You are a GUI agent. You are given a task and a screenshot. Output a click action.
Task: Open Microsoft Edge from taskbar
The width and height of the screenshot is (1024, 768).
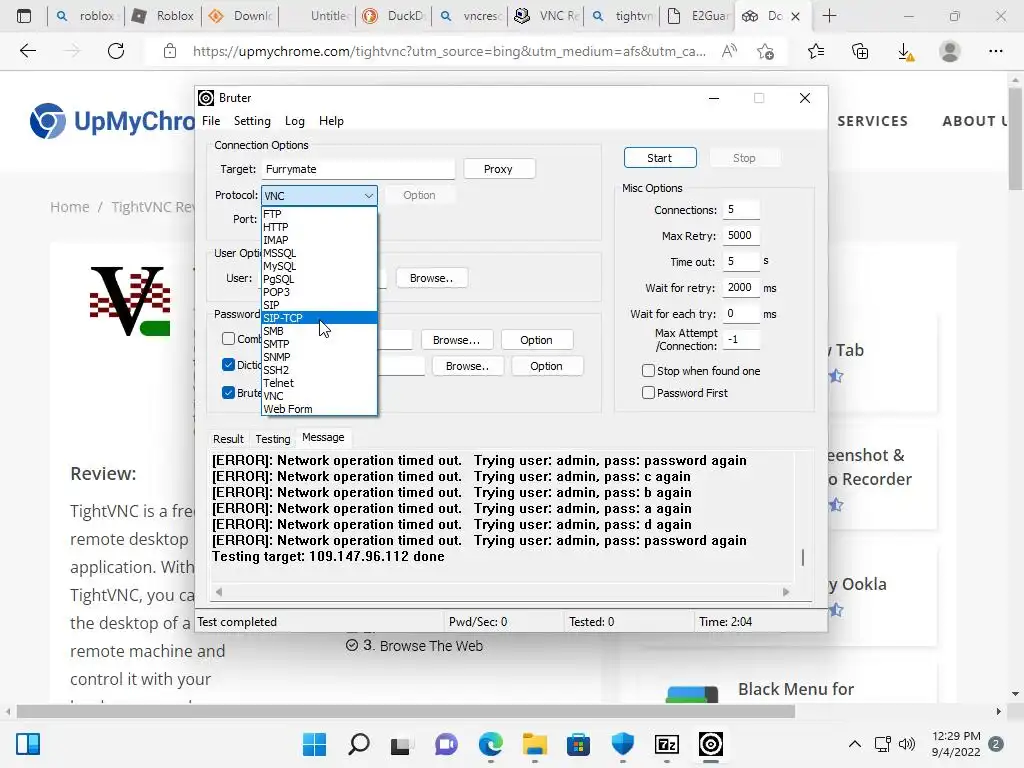(490, 744)
